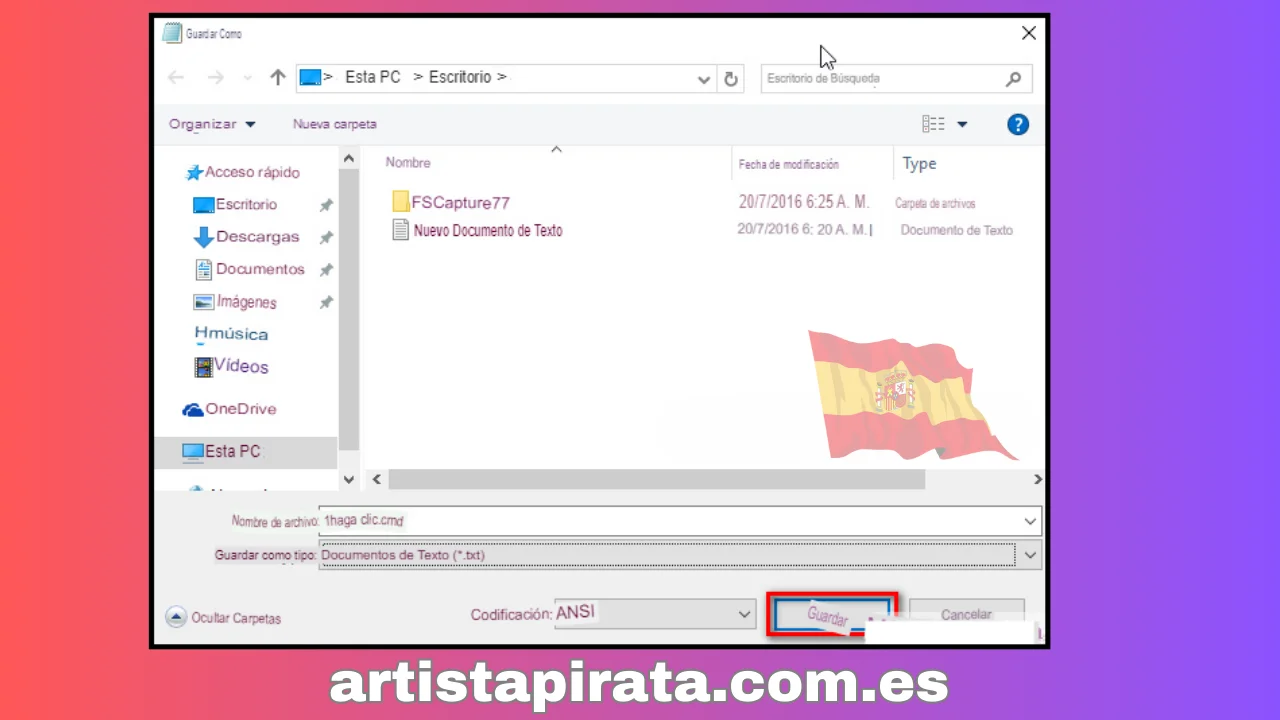Click Ocultar Carpetas link
The height and width of the screenshot is (720, 1280).
[236, 618]
